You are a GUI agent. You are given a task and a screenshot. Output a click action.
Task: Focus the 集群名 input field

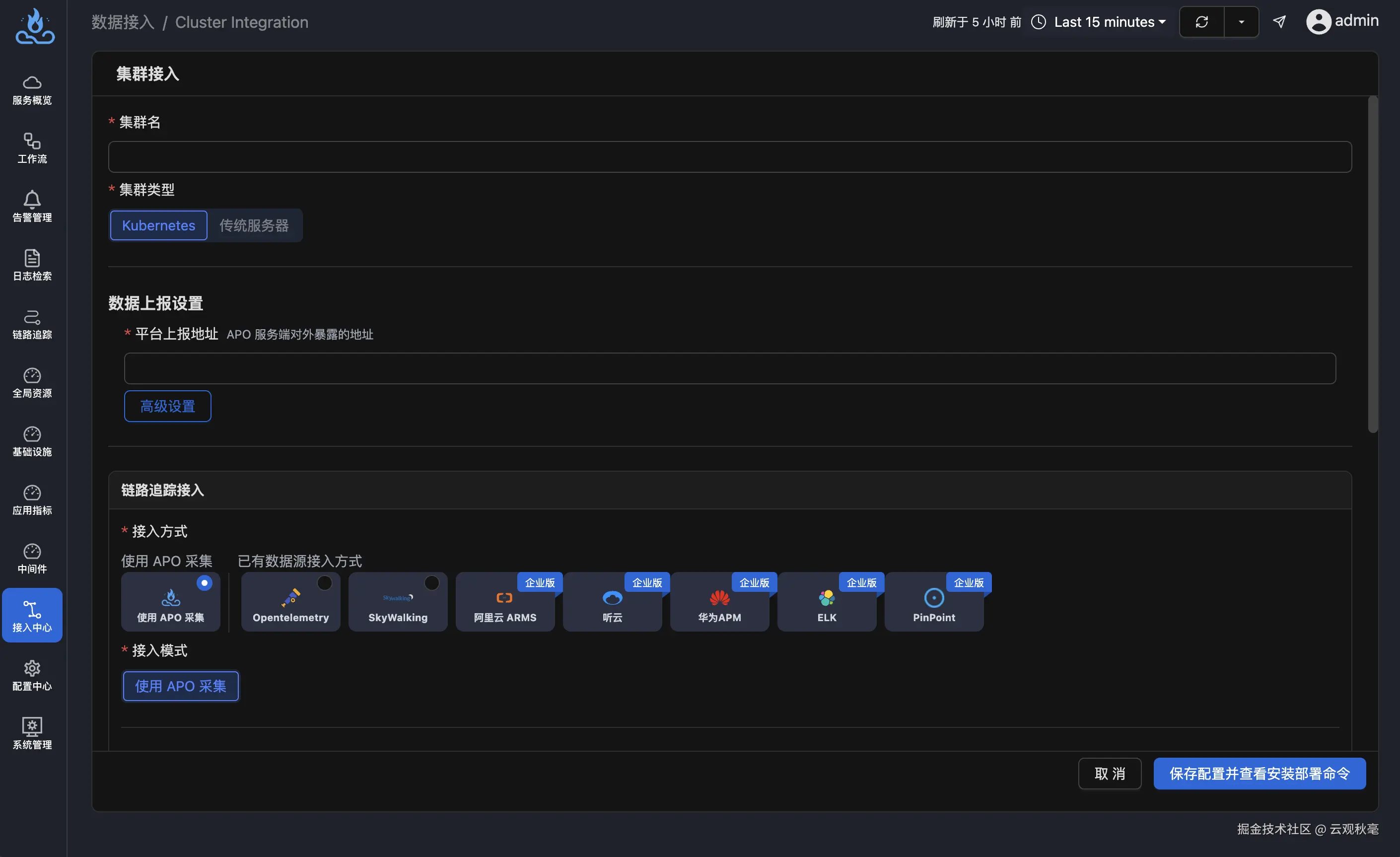point(730,157)
